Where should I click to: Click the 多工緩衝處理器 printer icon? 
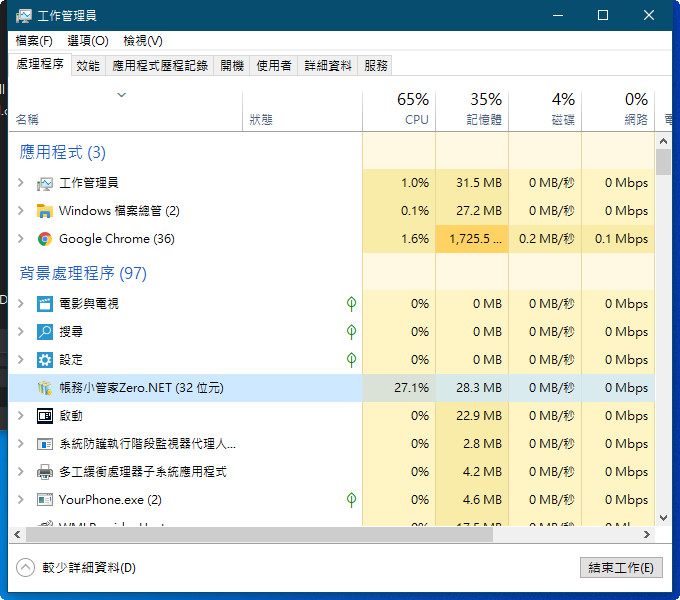click(45, 472)
